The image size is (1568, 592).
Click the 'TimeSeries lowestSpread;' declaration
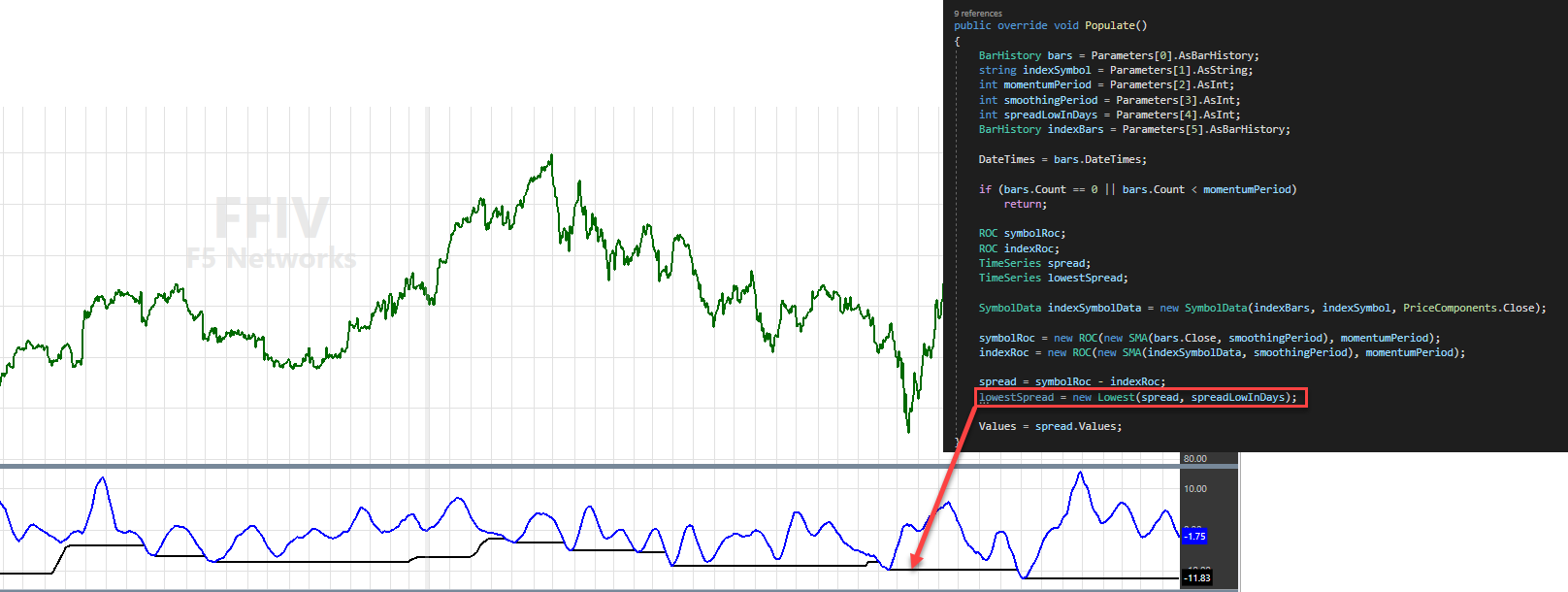1053,278
